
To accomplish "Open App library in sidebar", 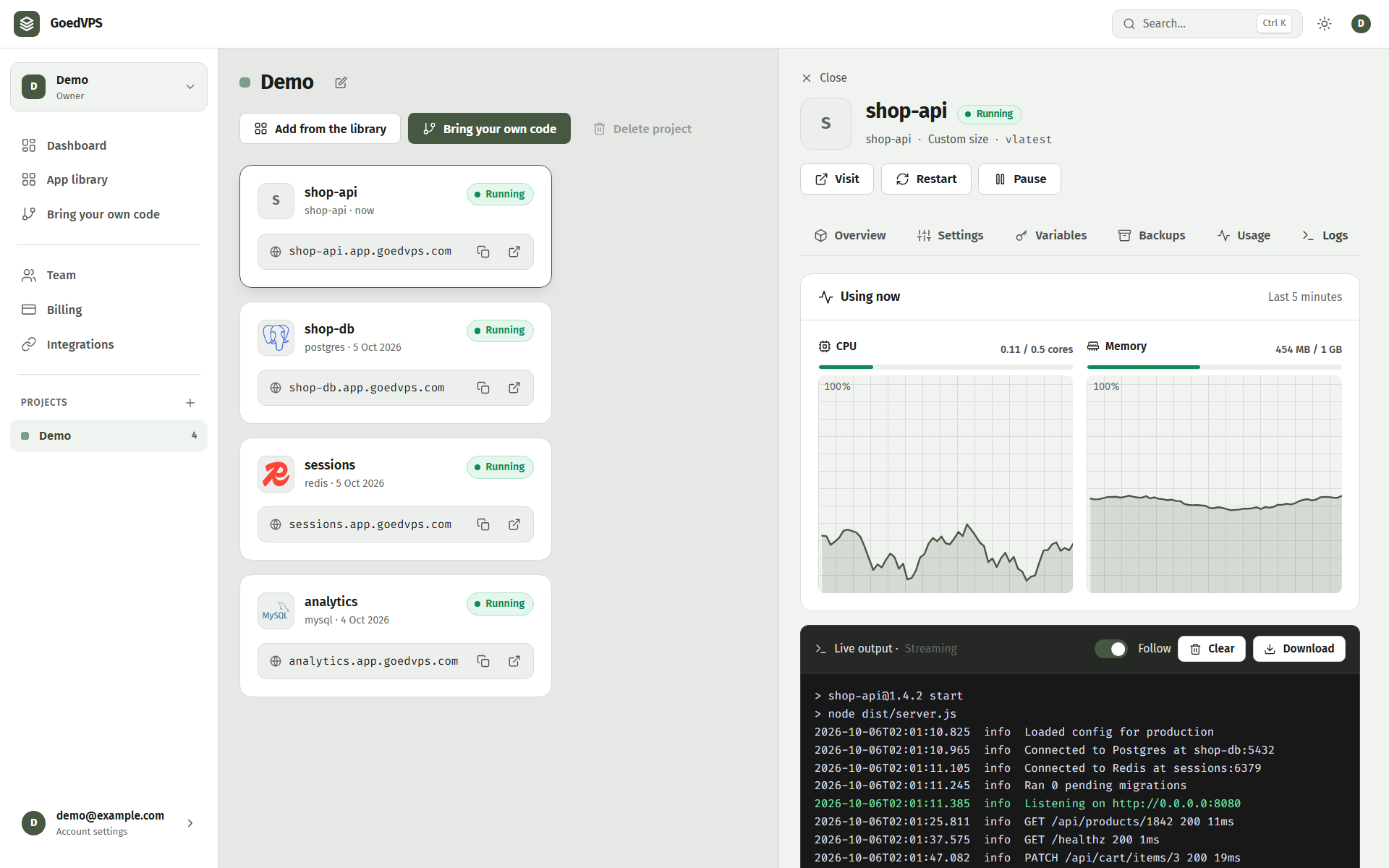I will coord(109,179).
